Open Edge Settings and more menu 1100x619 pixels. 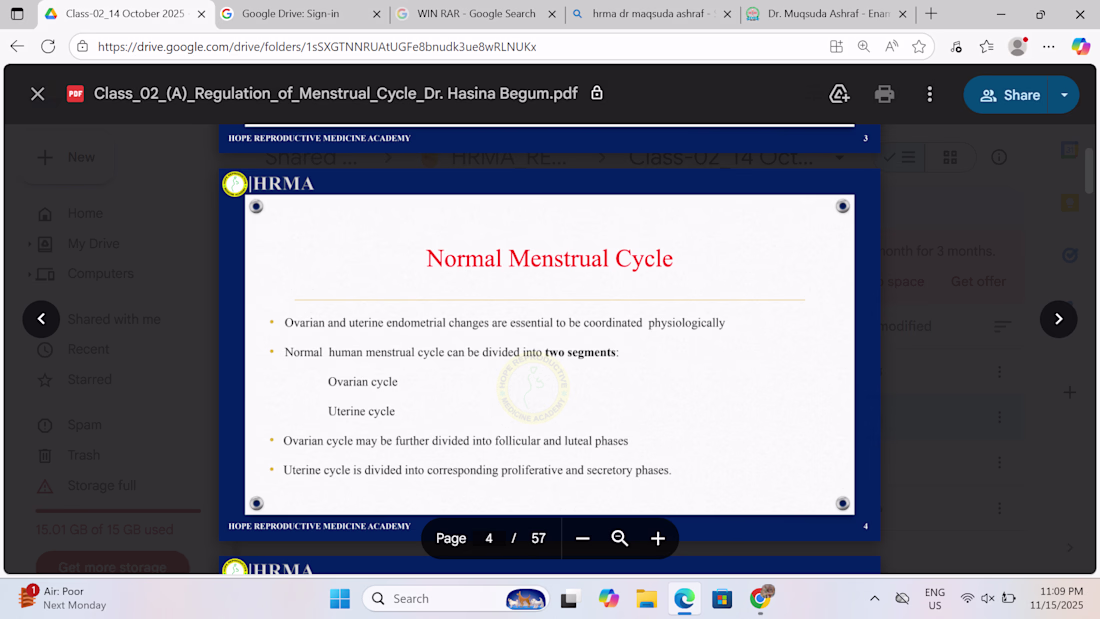(1049, 46)
